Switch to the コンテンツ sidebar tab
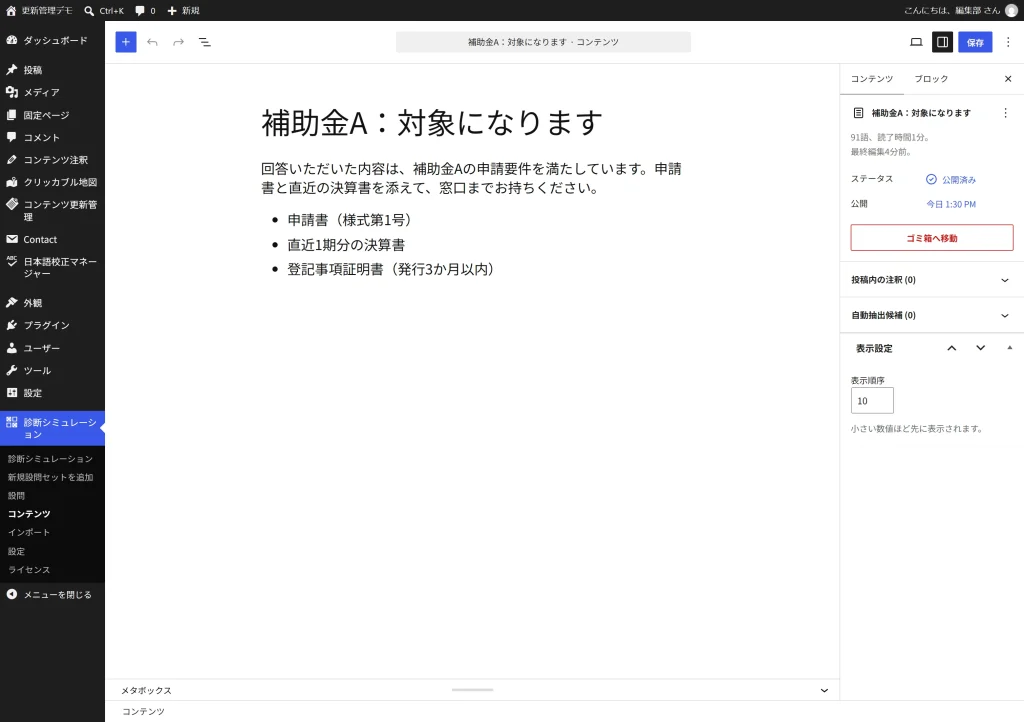1024x722 pixels. [x=871, y=79]
